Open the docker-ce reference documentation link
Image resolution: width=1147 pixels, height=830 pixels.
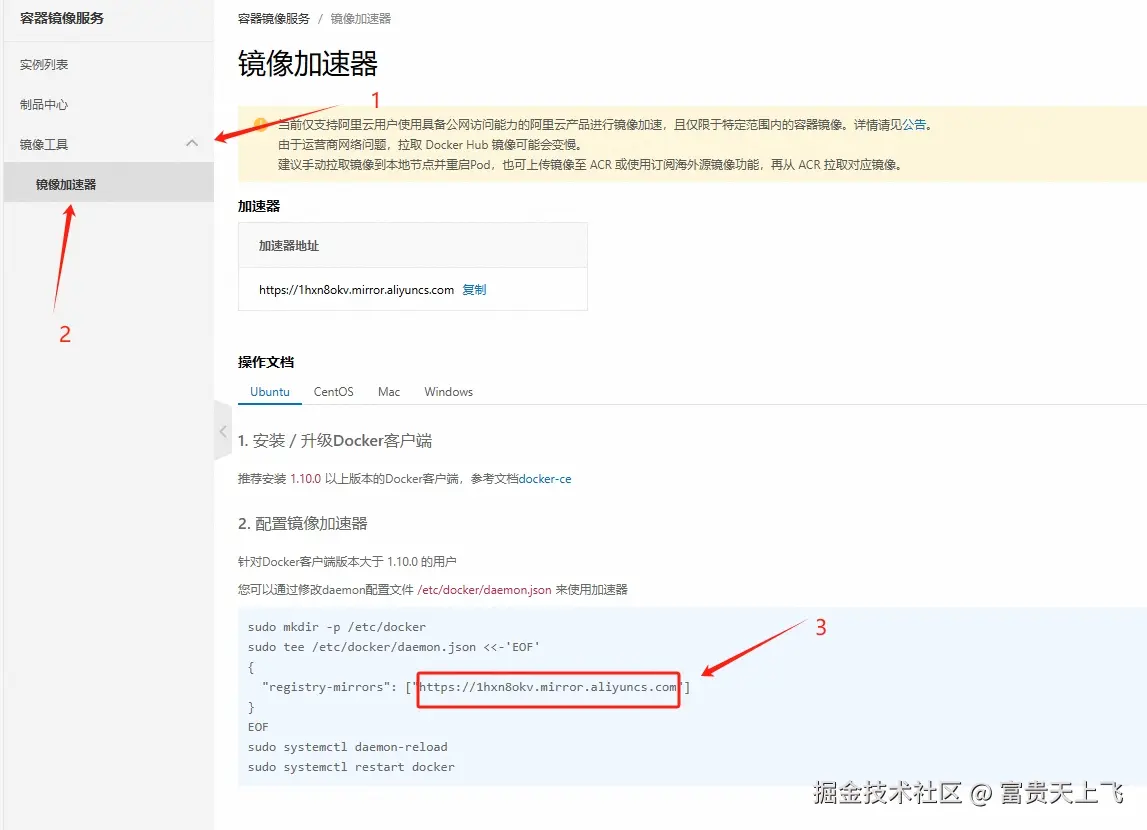545,478
